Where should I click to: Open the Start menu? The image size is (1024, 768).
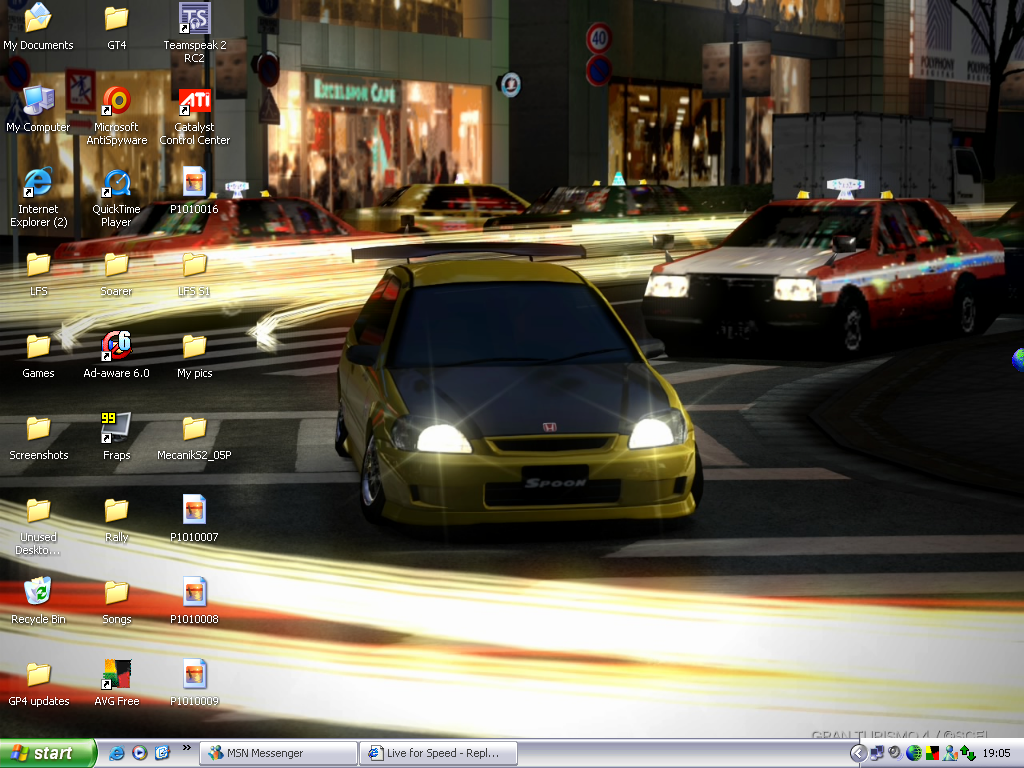[48, 753]
